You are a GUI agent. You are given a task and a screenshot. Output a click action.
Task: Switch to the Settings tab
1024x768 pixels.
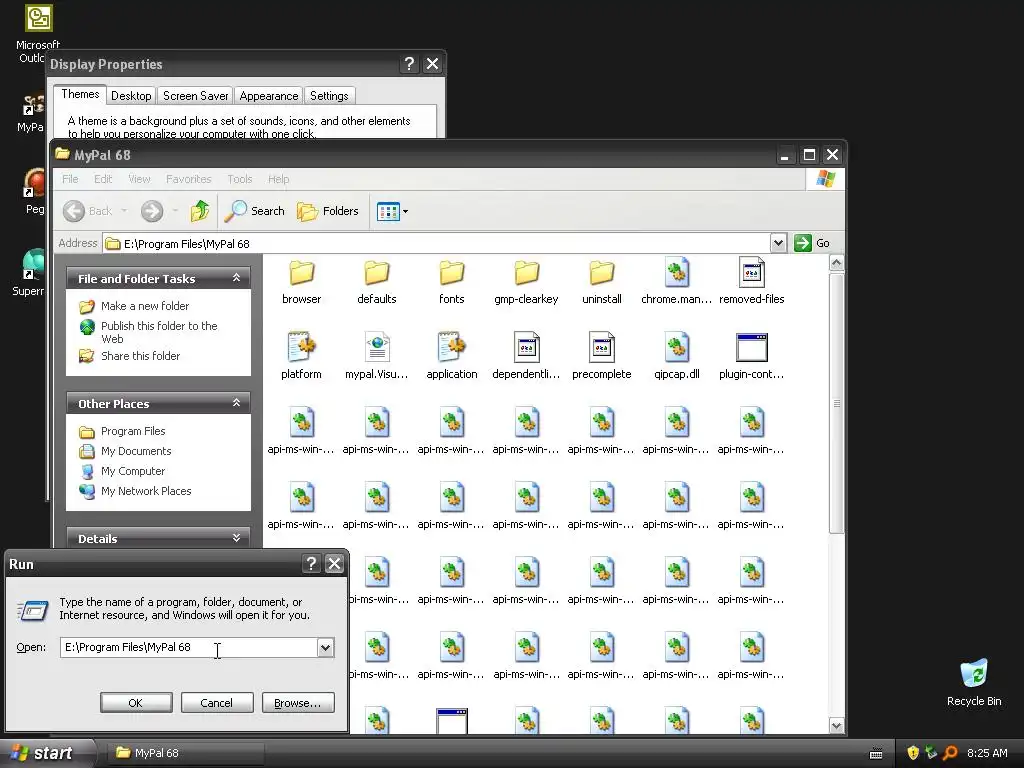point(329,96)
